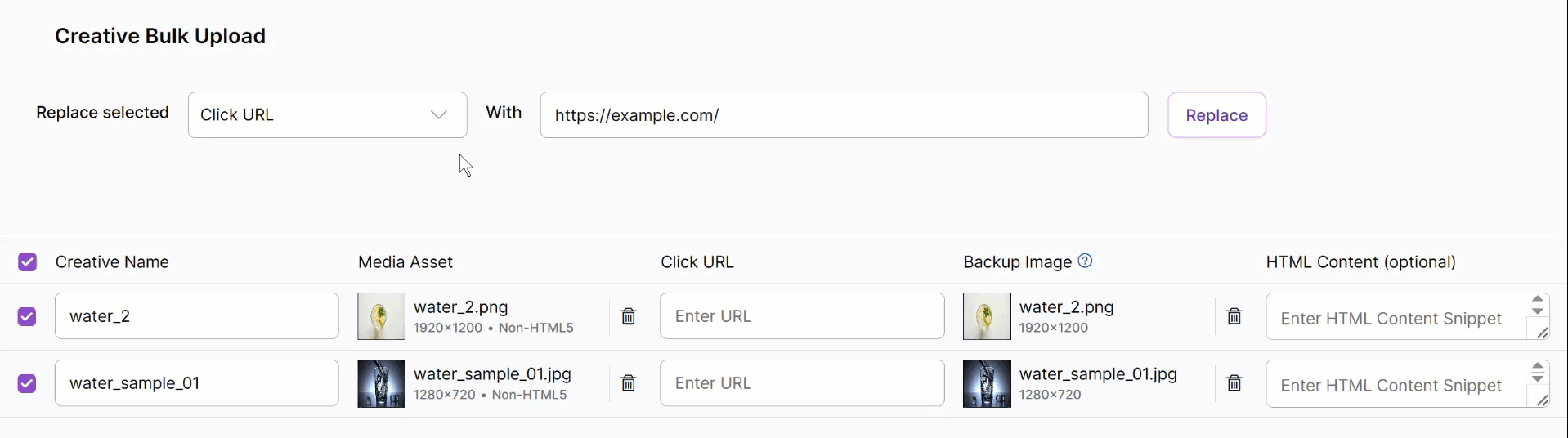Focus the replacement URL field with example.com

[844, 115]
